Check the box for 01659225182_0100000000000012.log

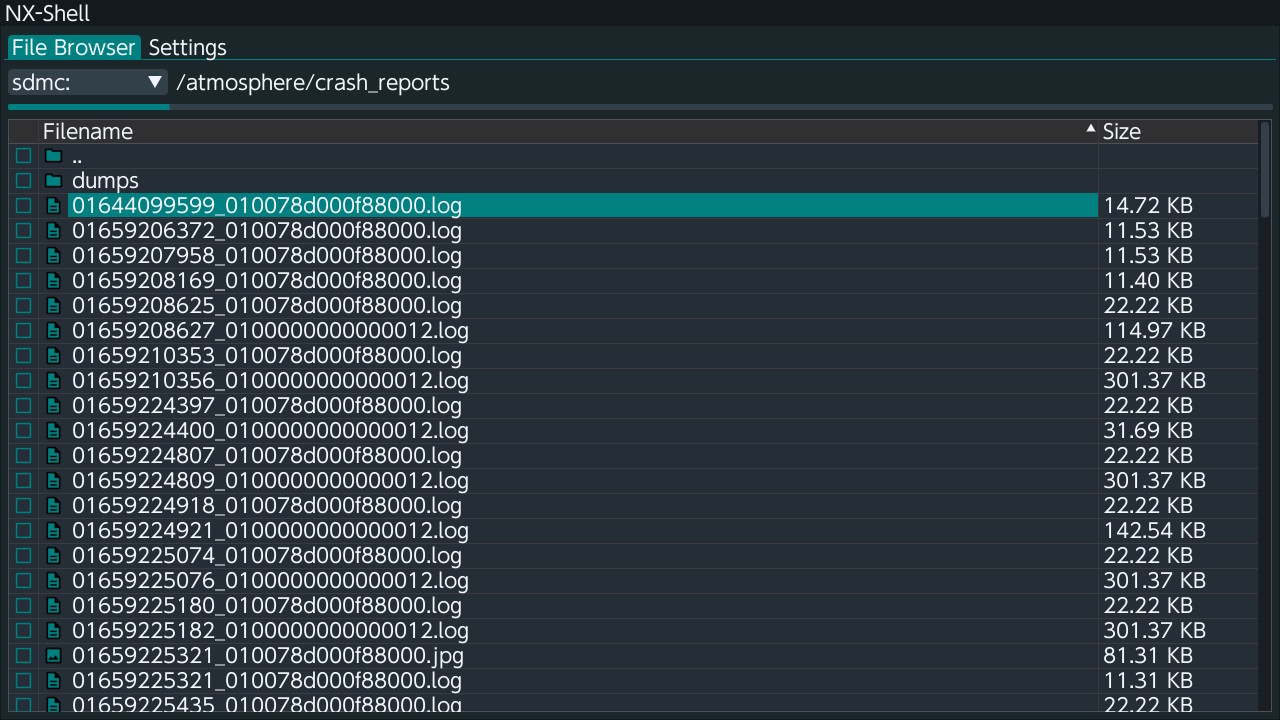click(23, 631)
